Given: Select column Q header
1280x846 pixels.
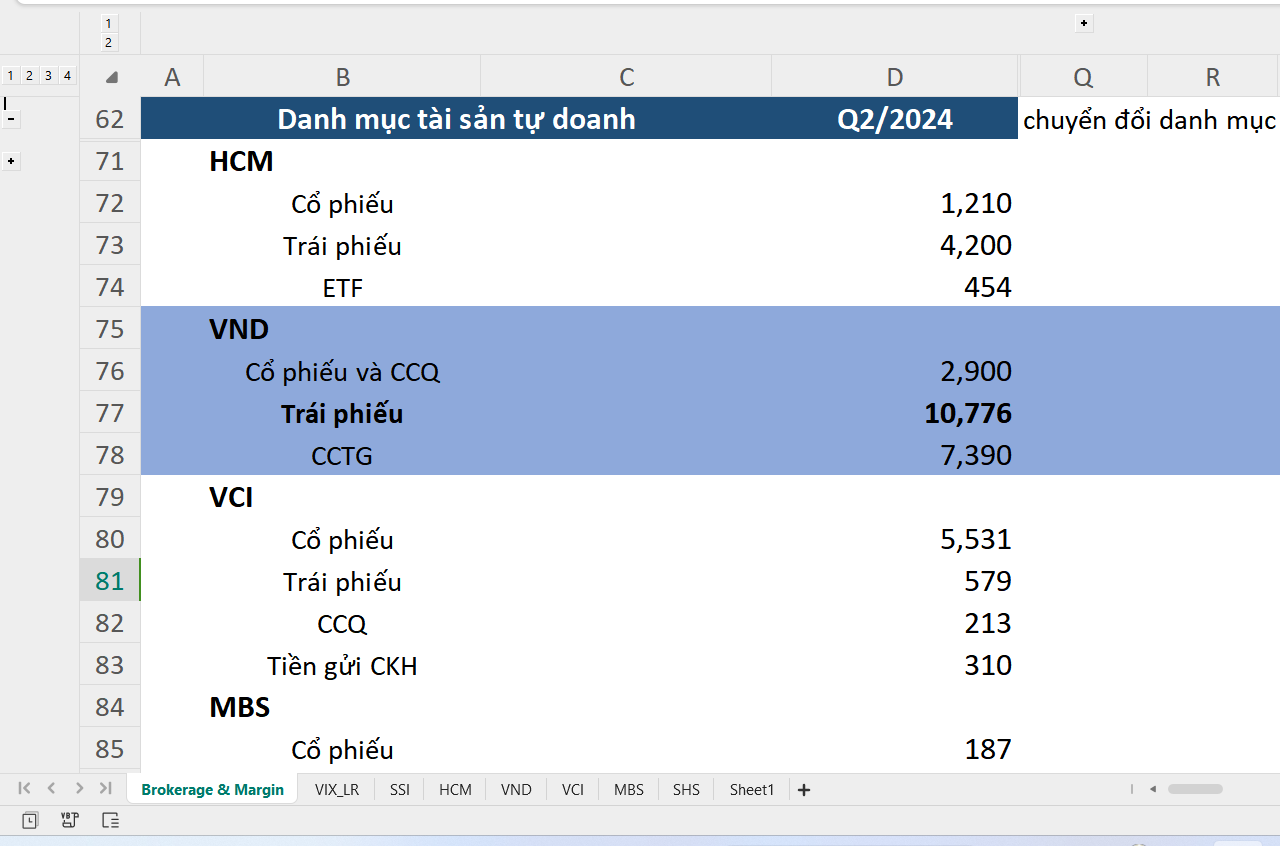Looking at the screenshot, I should [x=1083, y=77].
